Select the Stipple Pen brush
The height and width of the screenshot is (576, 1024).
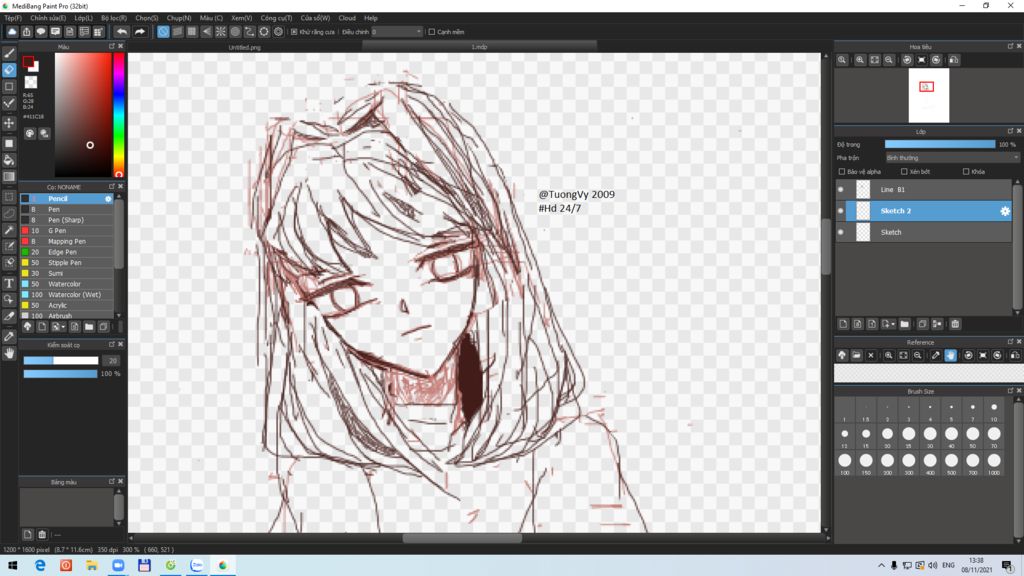(67, 263)
